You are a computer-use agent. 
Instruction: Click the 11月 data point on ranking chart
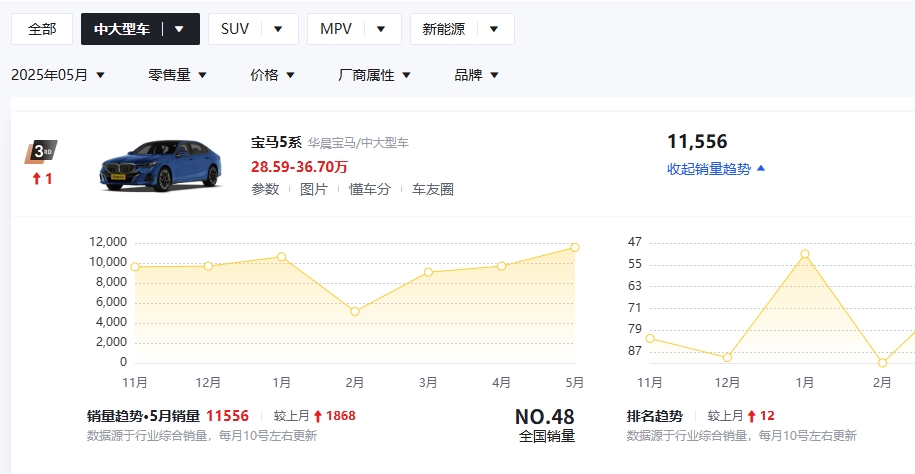(650, 339)
